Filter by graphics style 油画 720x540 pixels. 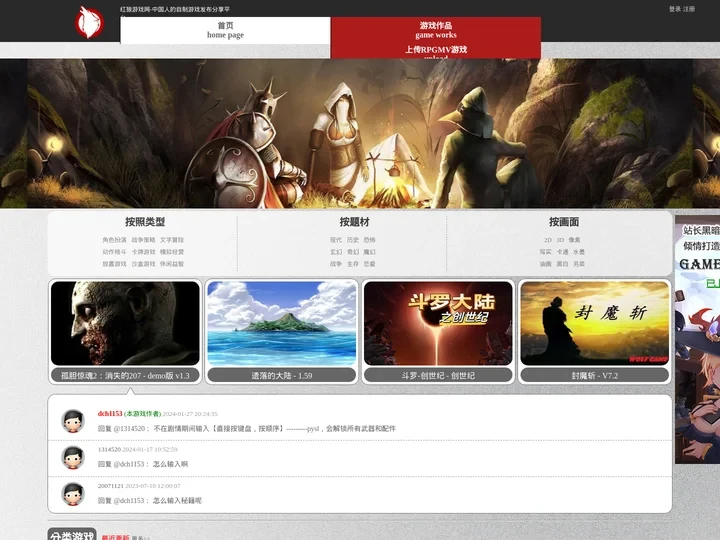[546, 264]
